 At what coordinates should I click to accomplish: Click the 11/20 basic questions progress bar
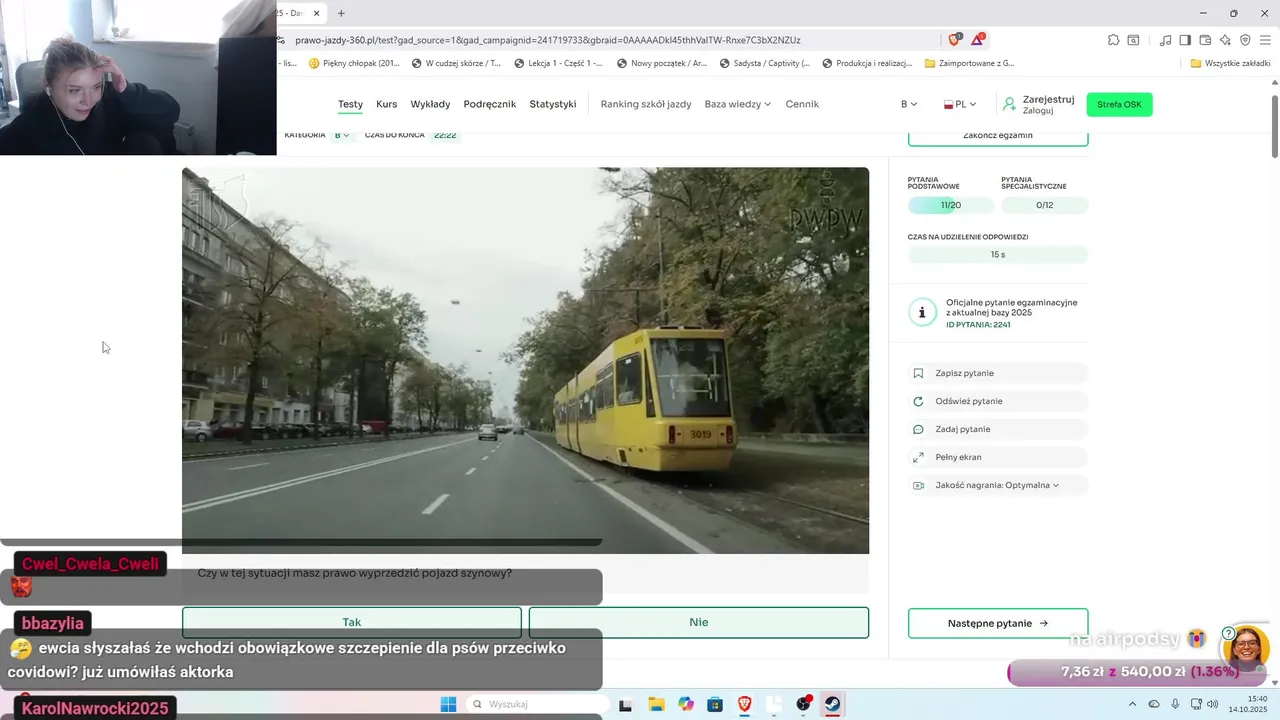[x=951, y=205]
